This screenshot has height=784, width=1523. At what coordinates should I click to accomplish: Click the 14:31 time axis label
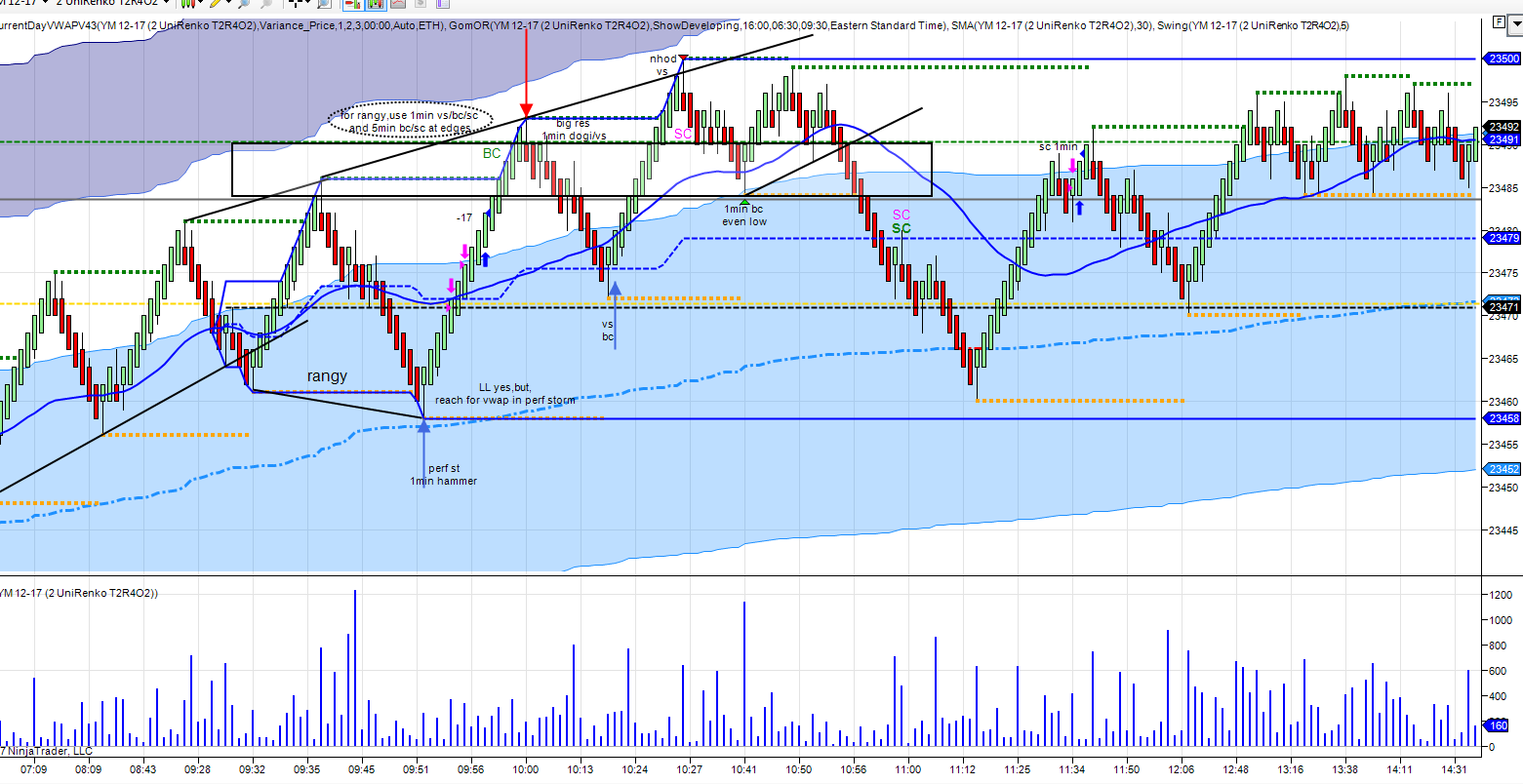click(1455, 770)
